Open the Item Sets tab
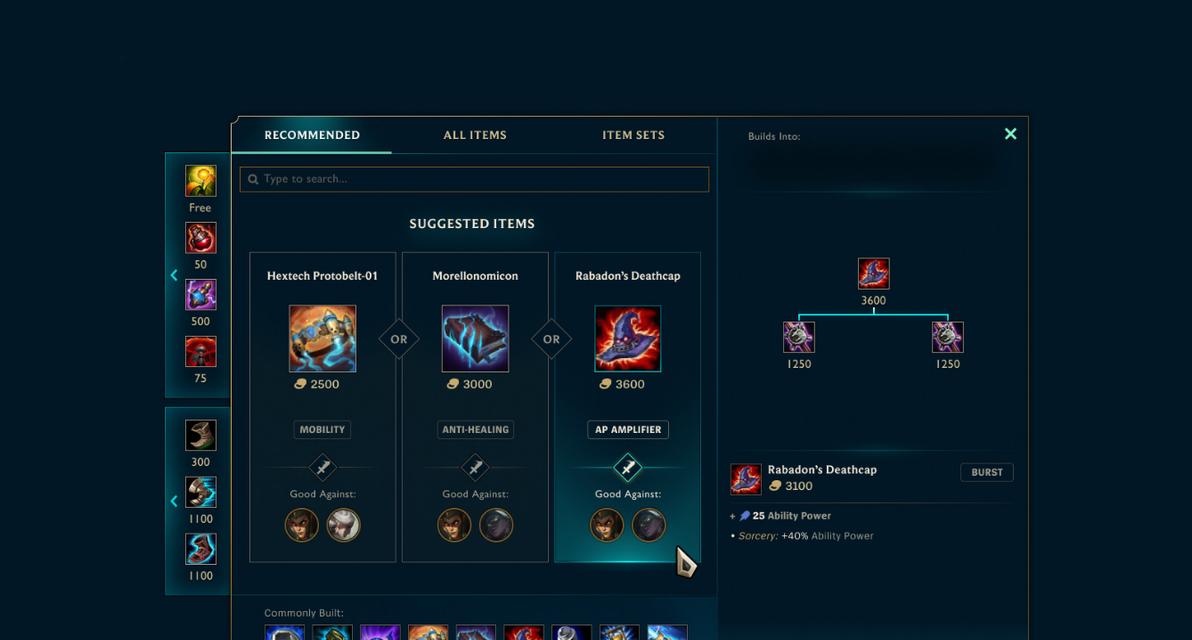Screen dimensions: 1192x640 (x=633, y=135)
